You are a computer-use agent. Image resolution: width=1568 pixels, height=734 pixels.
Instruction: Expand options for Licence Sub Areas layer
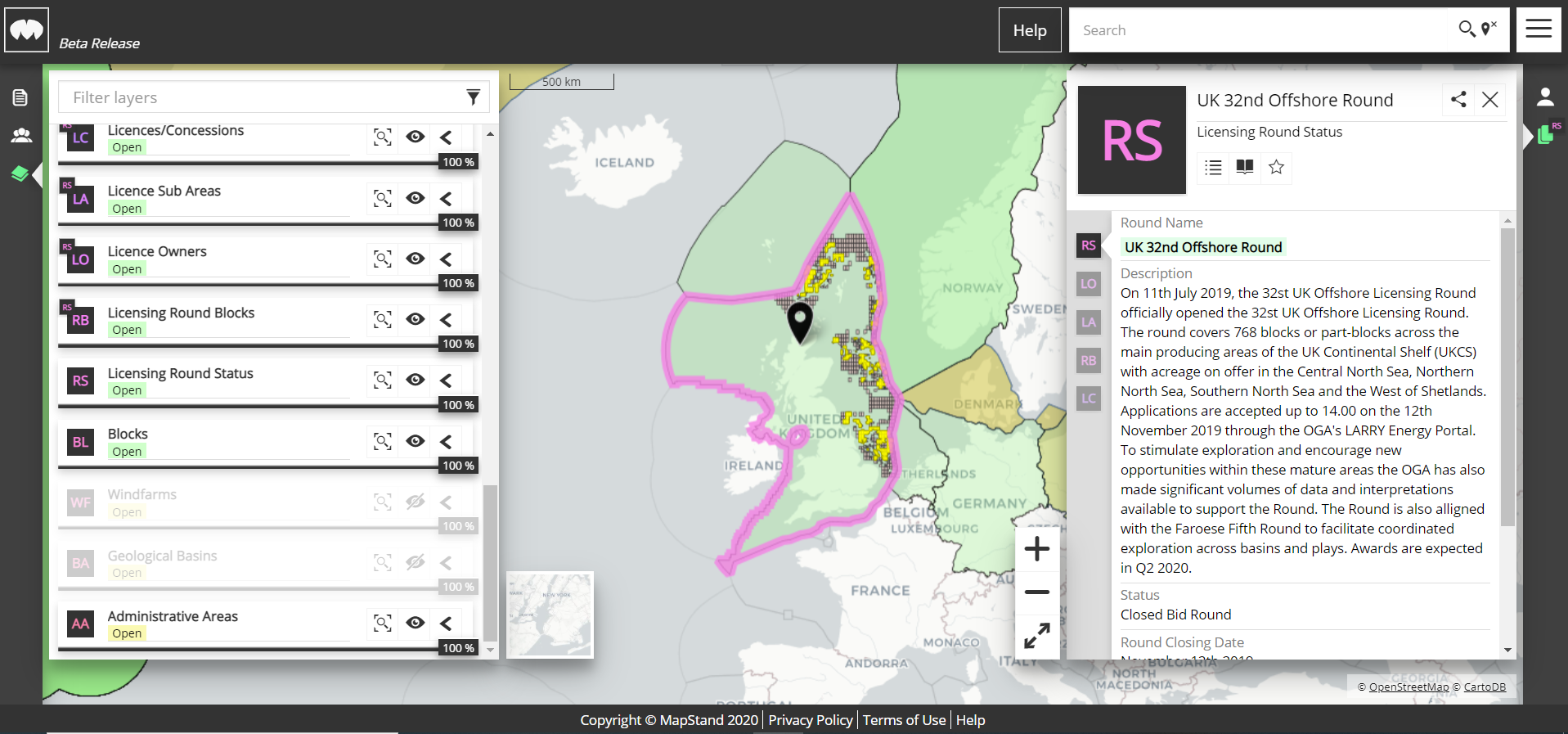446,198
